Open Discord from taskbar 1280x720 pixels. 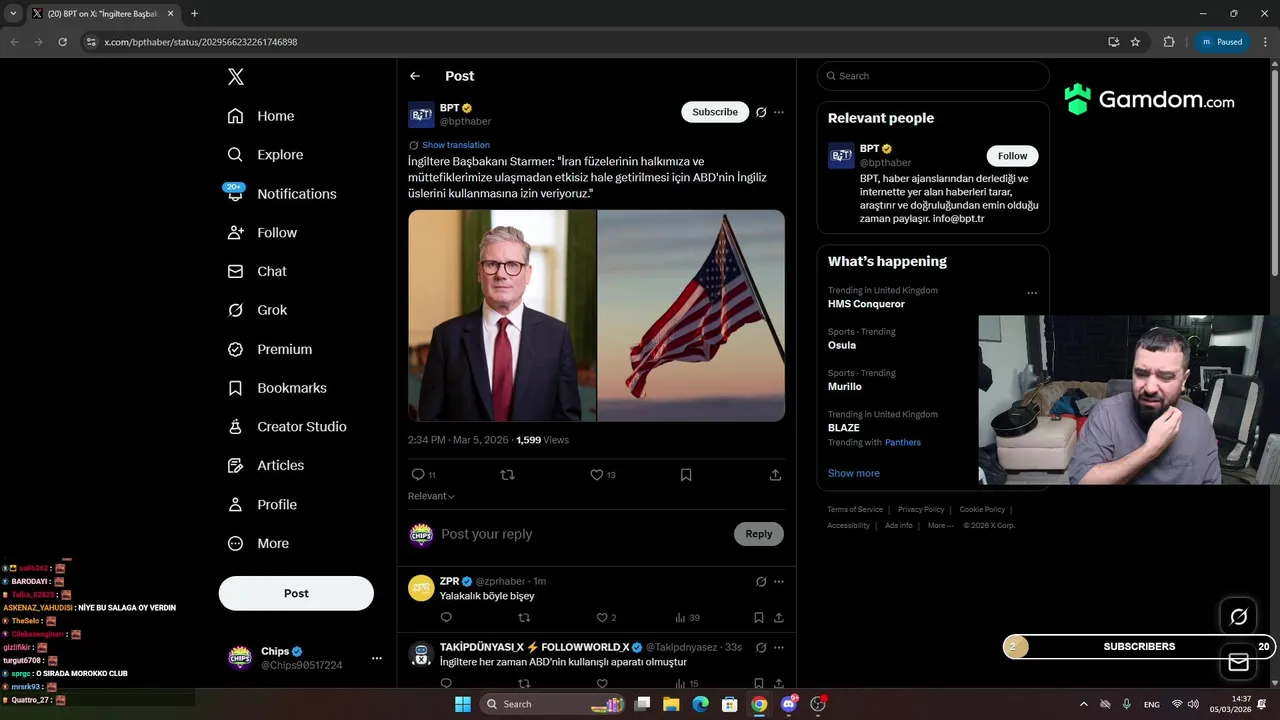pos(789,704)
